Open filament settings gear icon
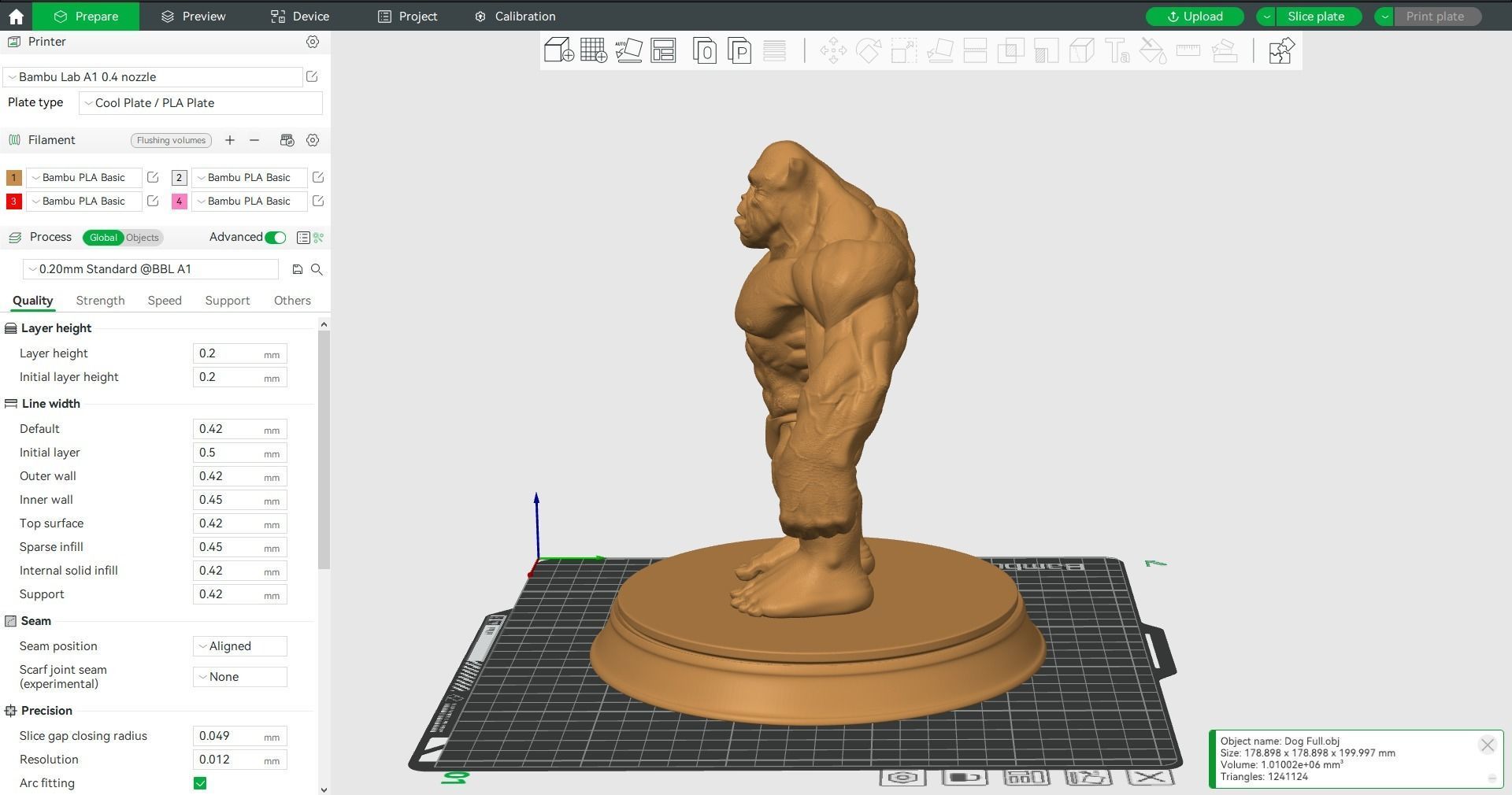The image size is (1512, 795). tap(313, 140)
